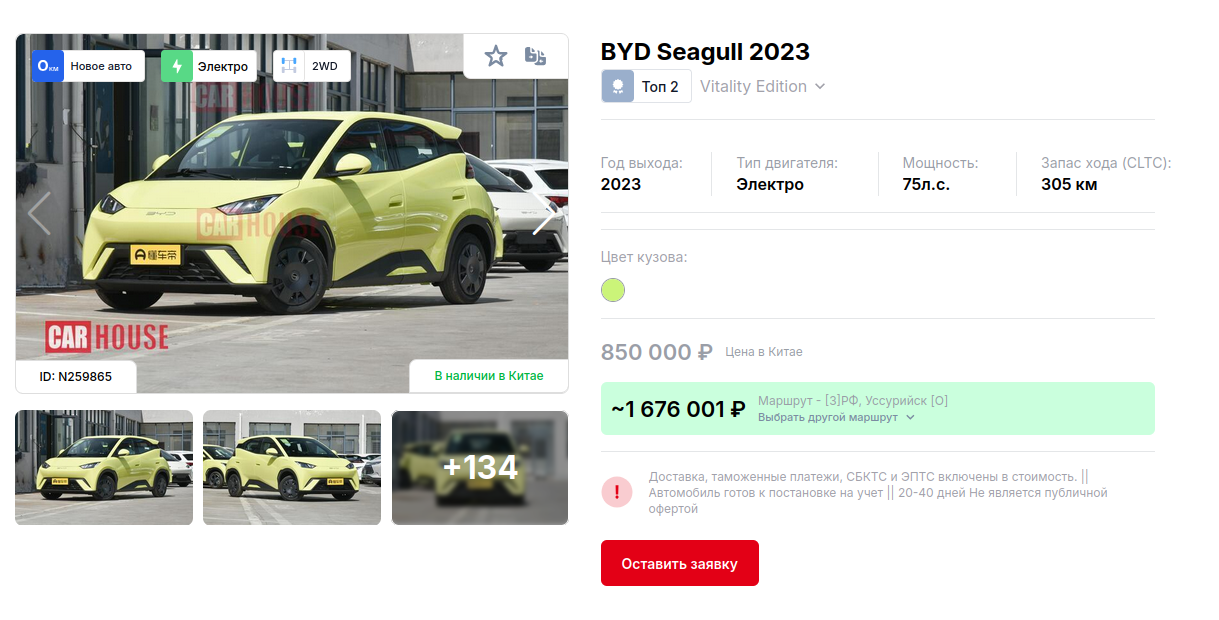The image size is (1219, 620).
Task: Click the 850 000 ₽ price
Action: tap(657, 352)
